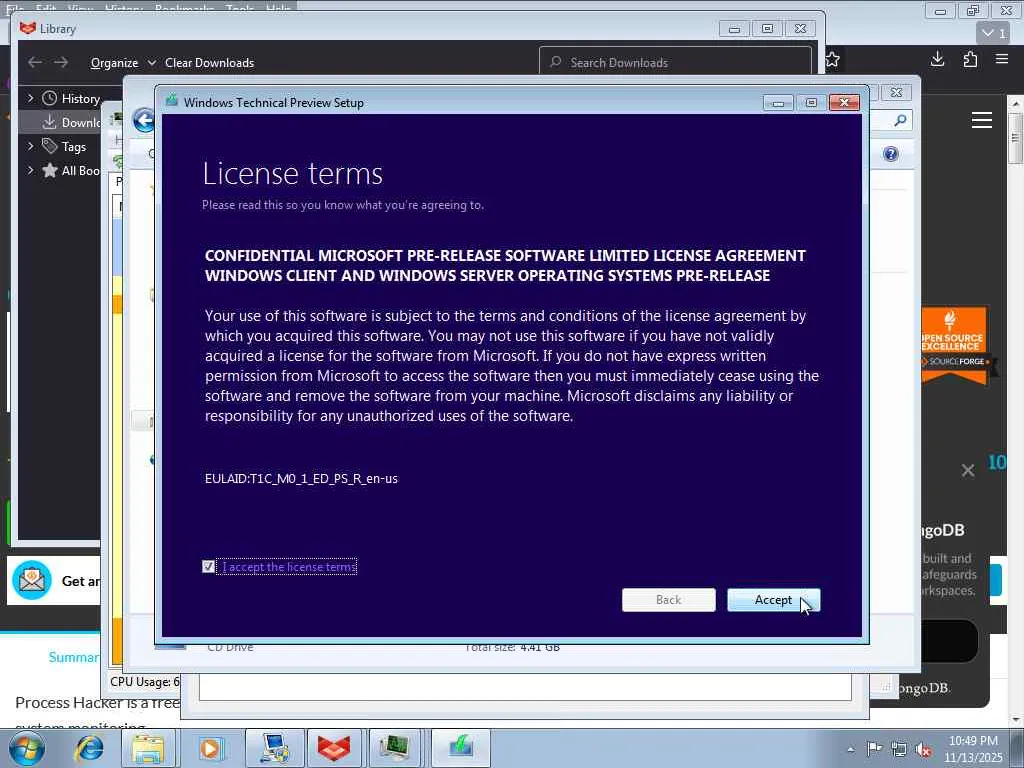Expand the History tree item
This screenshot has height=768, width=1024.
30,98
